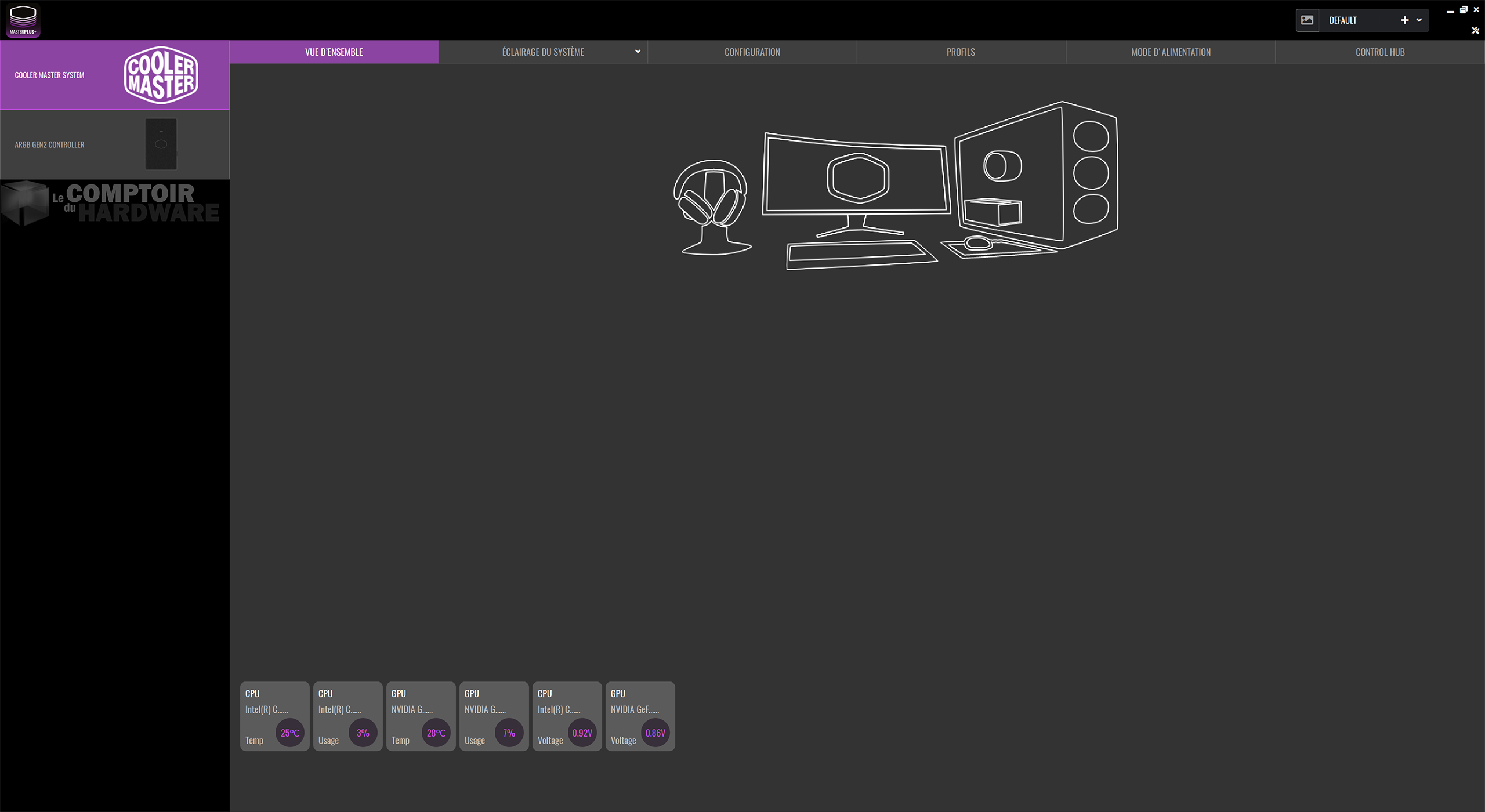
Task: Open the Profils tab
Action: coord(961,52)
